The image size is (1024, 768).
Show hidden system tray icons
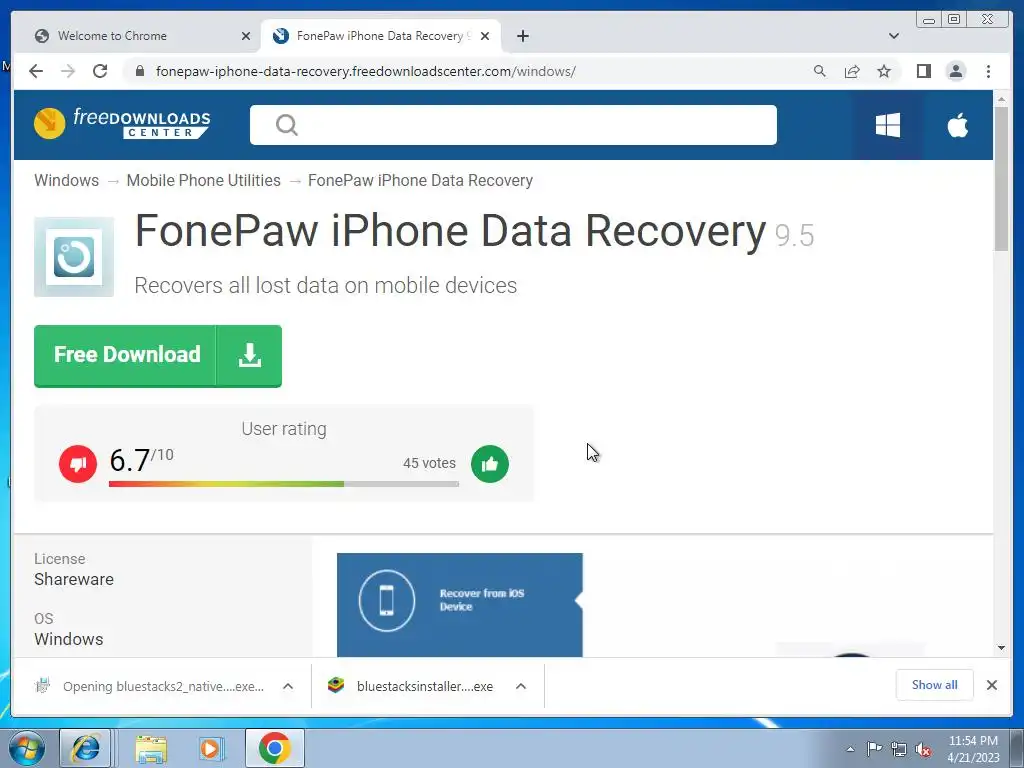[x=850, y=749]
